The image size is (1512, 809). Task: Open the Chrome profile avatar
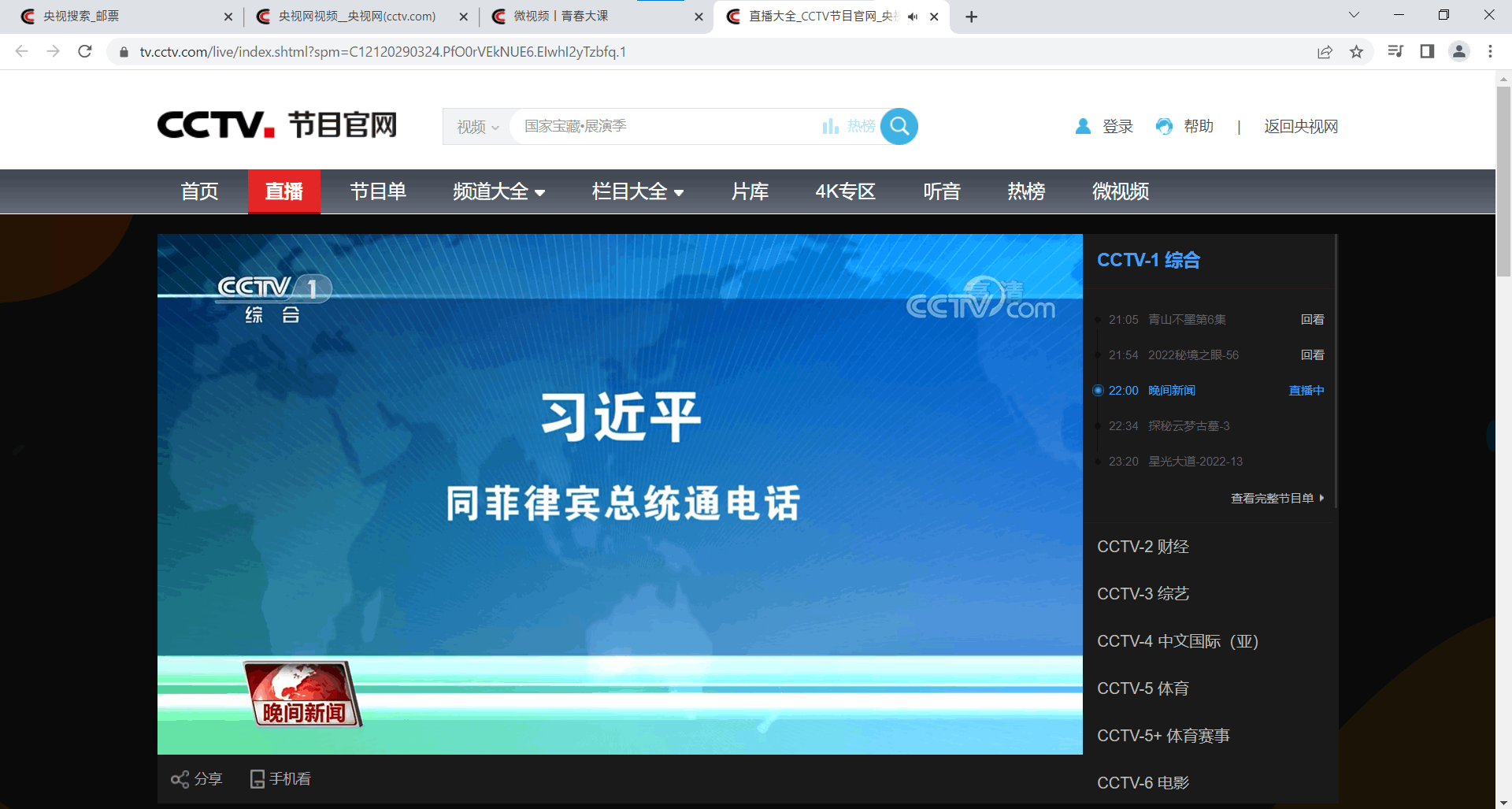click(x=1458, y=51)
